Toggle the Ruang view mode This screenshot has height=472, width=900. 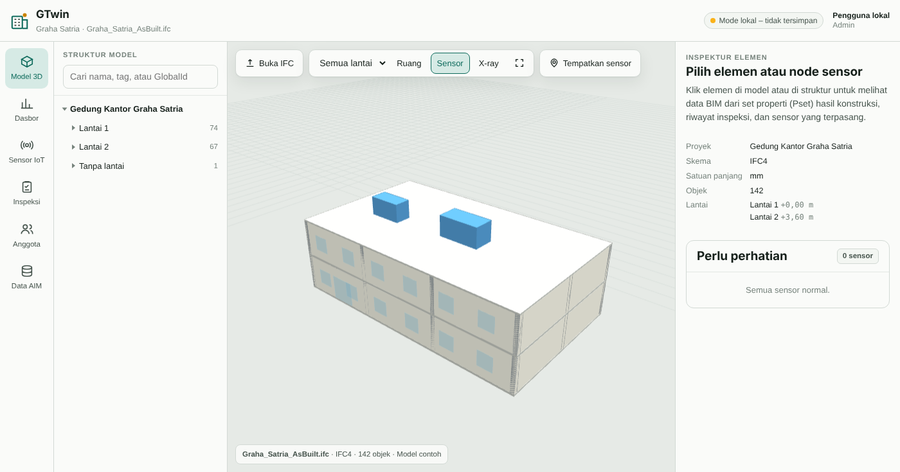point(409,63)
